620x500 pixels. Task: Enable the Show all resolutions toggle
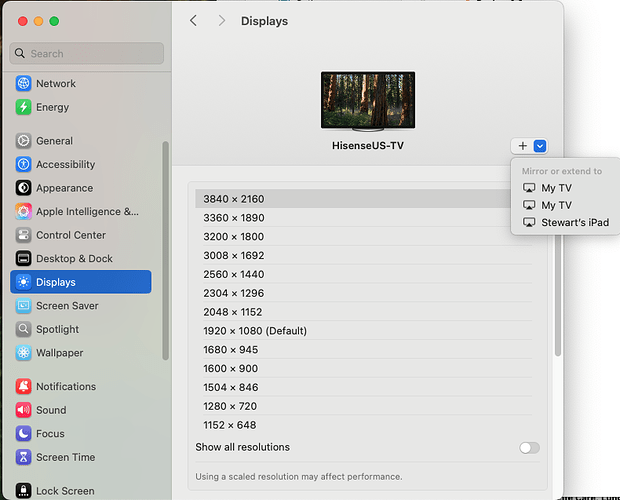(529, 447)
